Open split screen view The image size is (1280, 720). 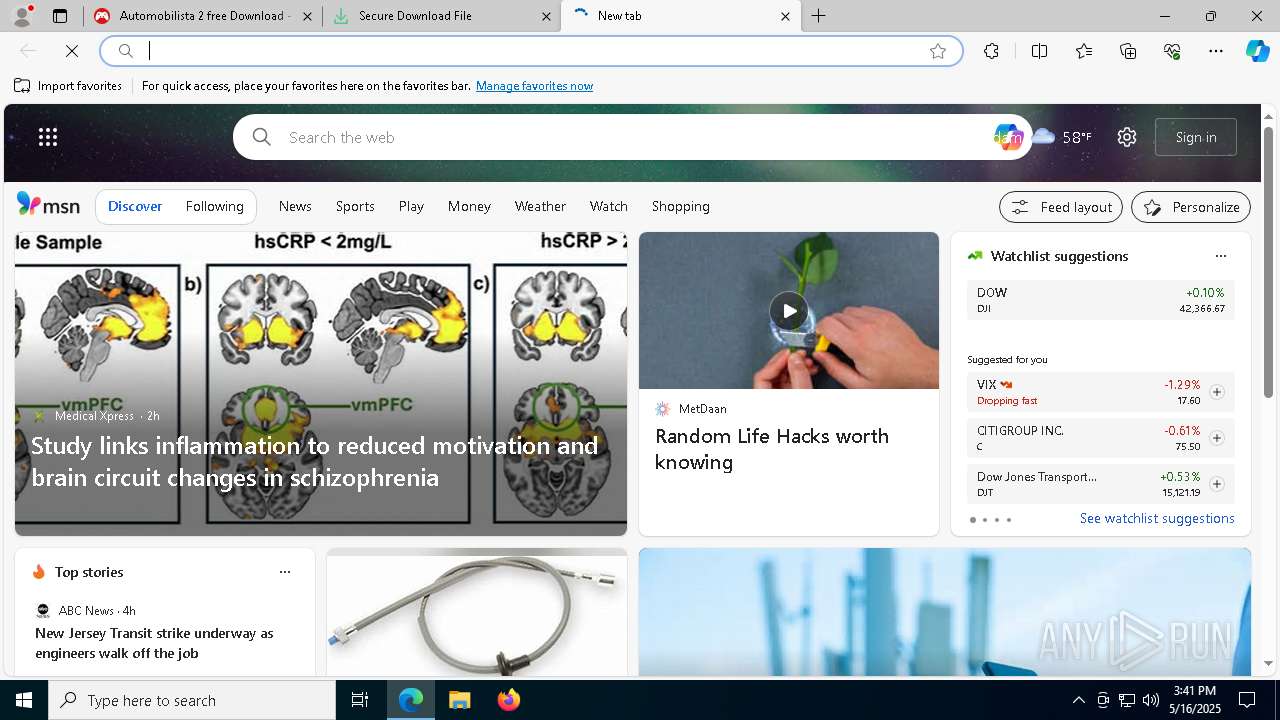point(1039,51)
